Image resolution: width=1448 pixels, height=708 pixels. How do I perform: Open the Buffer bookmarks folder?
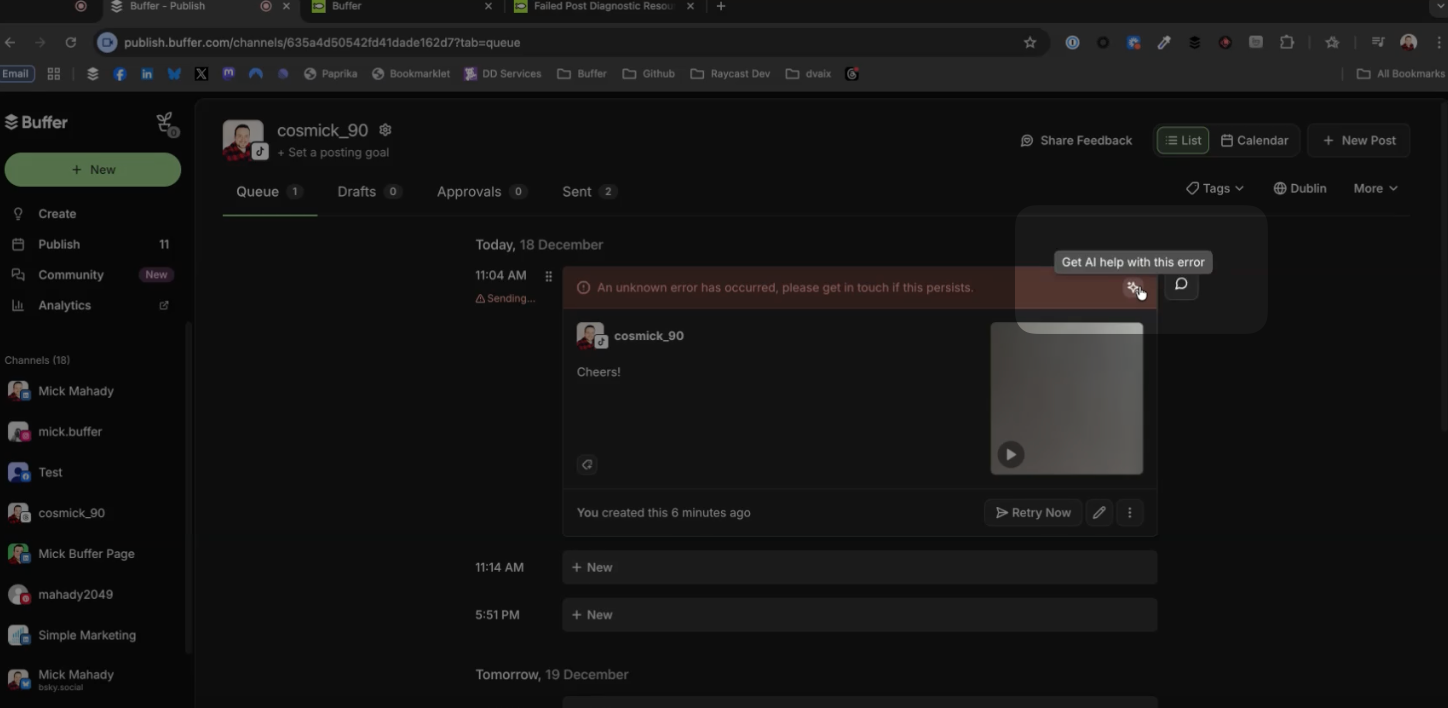coord(582,74)
